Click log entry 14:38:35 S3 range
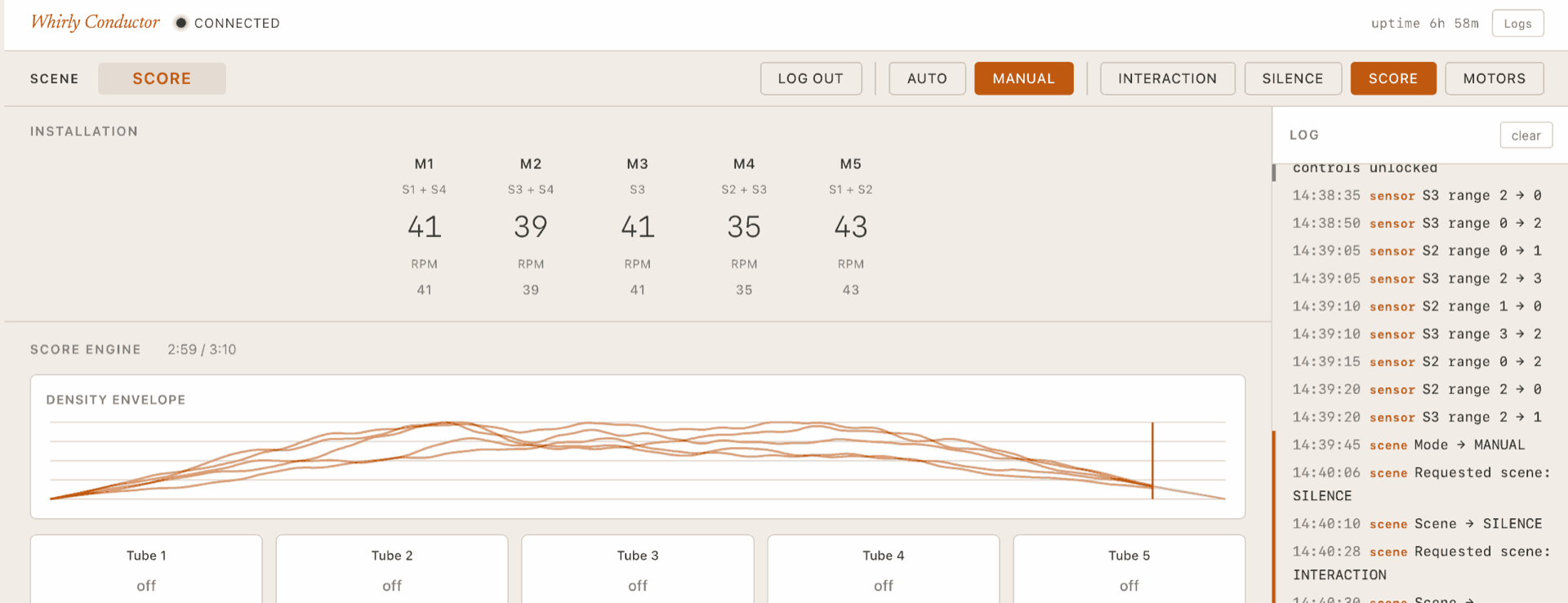Screen dimensions: 1568x603 click(x=1417, y=195)
